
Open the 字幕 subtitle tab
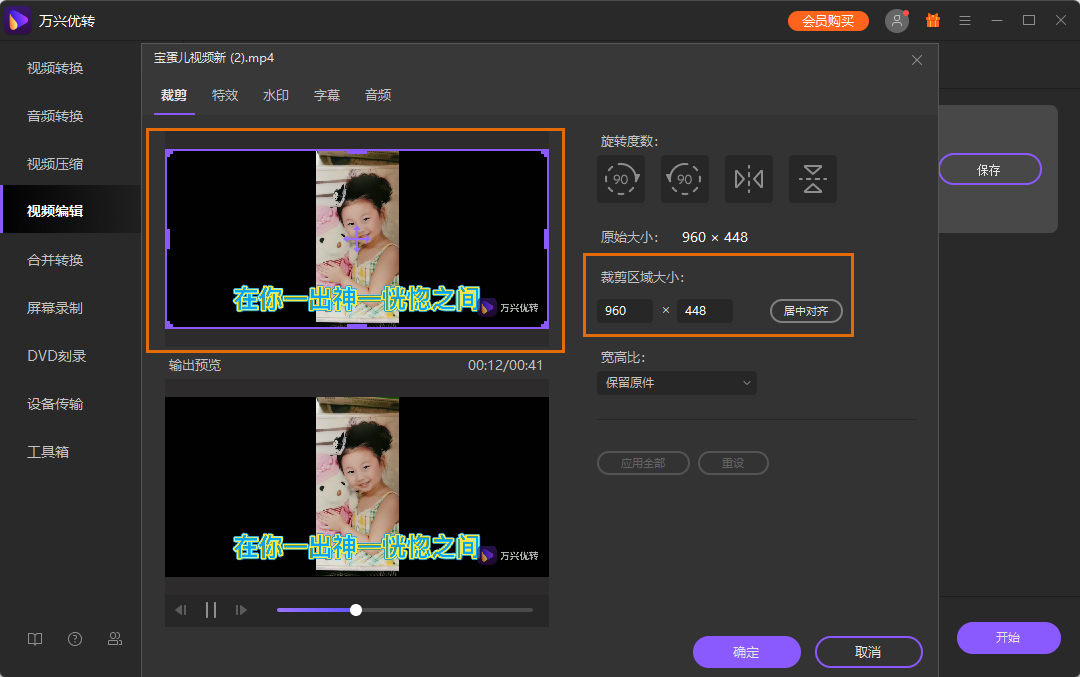327,95
